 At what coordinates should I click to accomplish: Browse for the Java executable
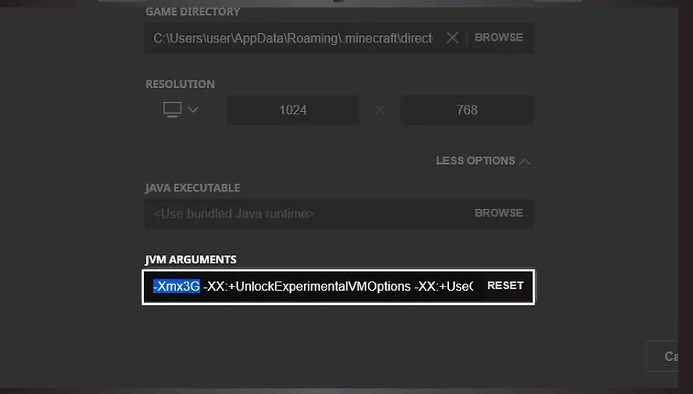click(x=499, y=213)
